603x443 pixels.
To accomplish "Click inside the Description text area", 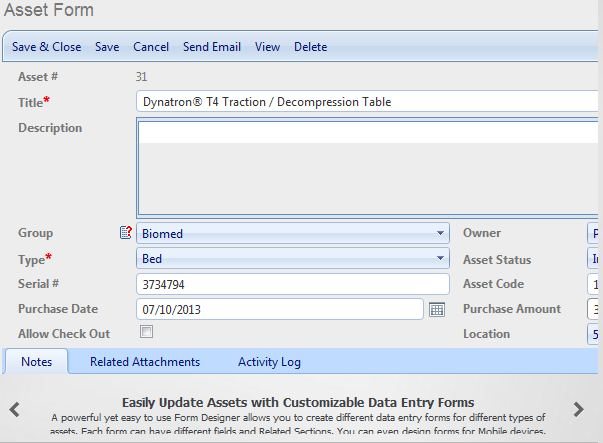I will [367, 168].
